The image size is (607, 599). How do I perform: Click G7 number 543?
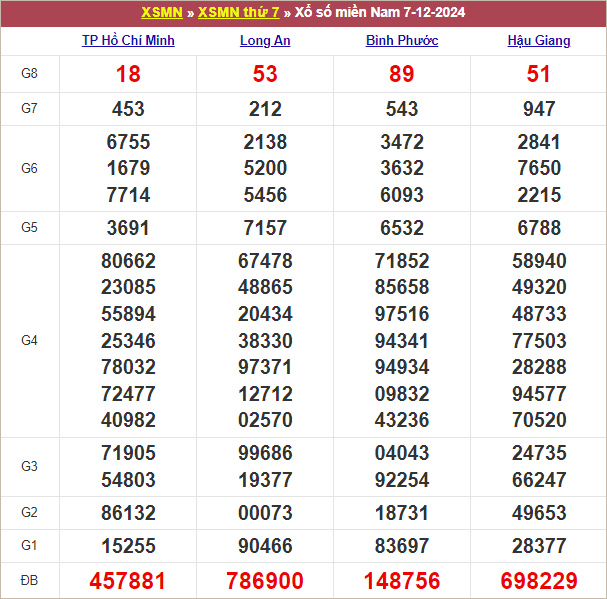402,109
